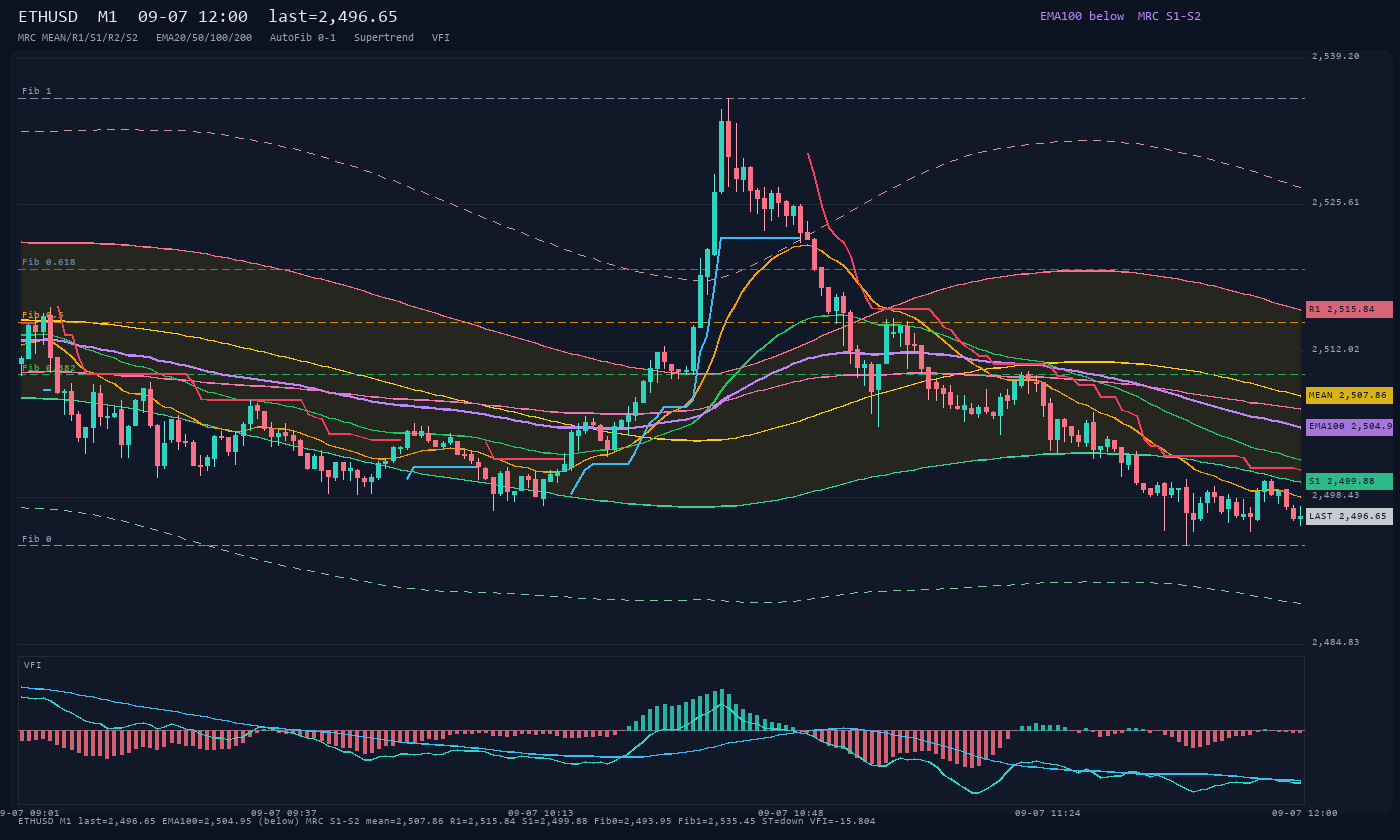Click the S1 2,499.88 price tag
Screen dimensions: 1400x840
point(1349,482)
